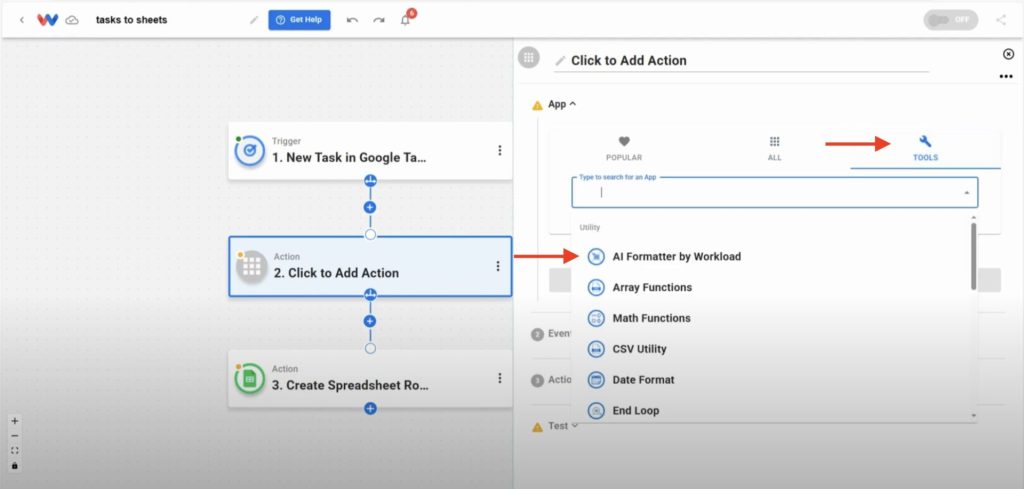The width and height of the screenshot is (1024, 489).
Task: Click the Array Functions icon
Action: coord(596,287)
